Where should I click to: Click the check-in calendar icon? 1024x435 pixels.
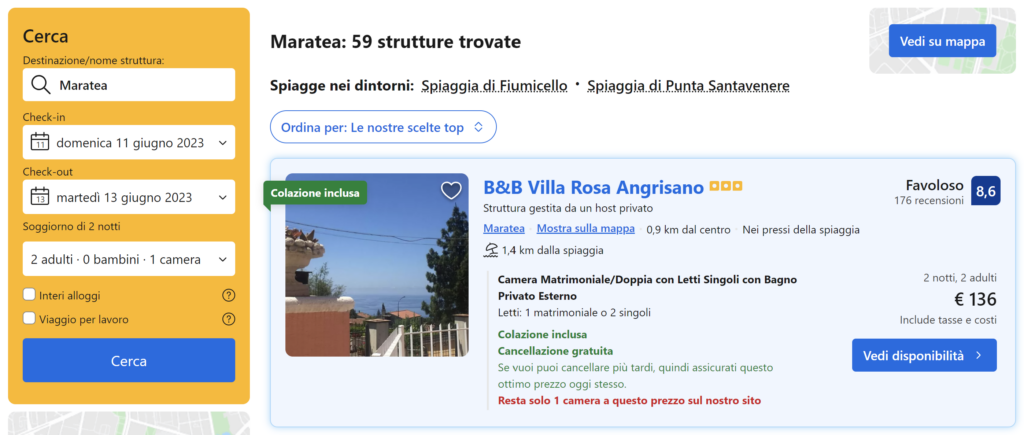pyautogui.click(x=40, y=142)
